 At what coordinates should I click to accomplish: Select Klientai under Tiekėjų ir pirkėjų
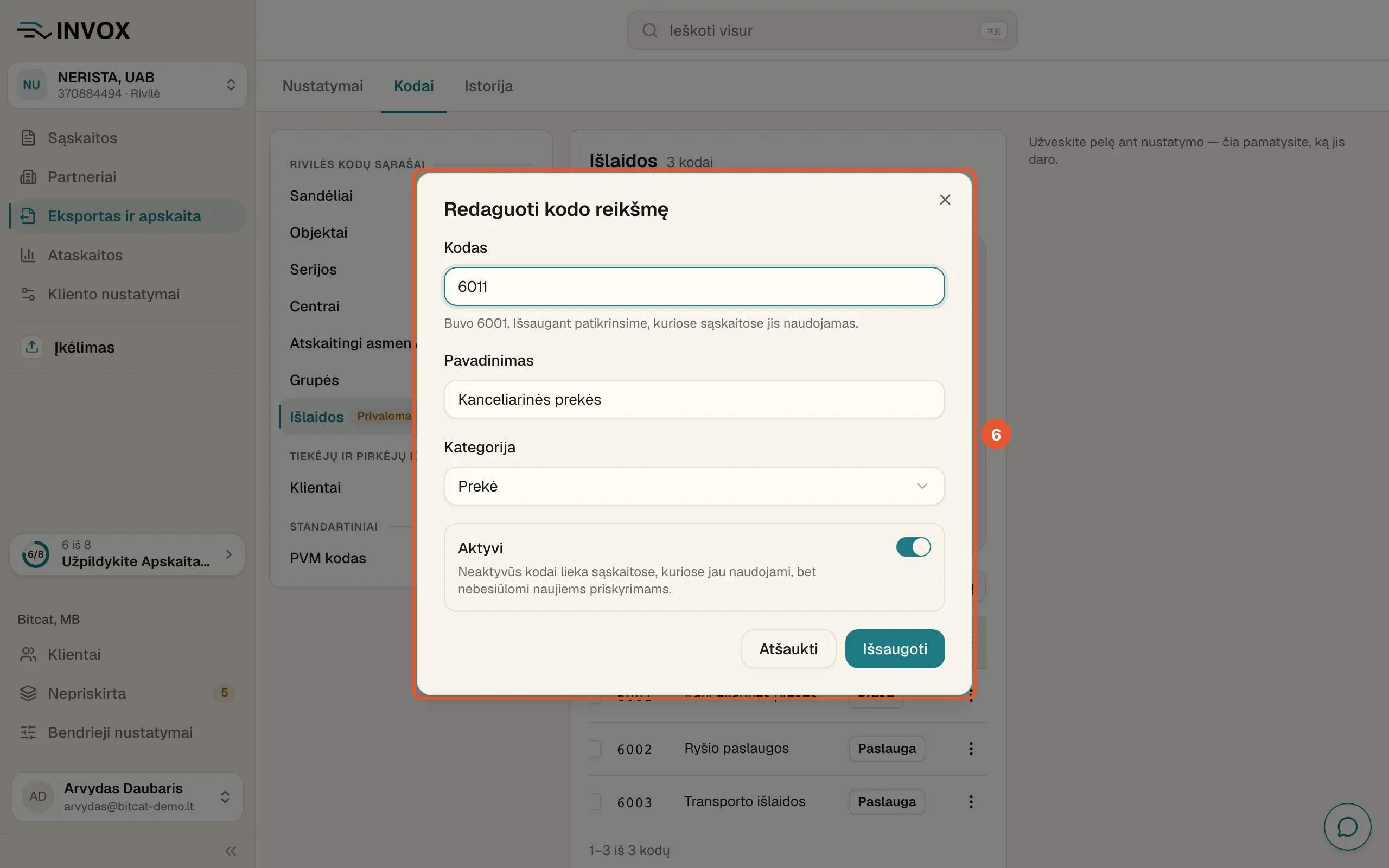[315, 487]
